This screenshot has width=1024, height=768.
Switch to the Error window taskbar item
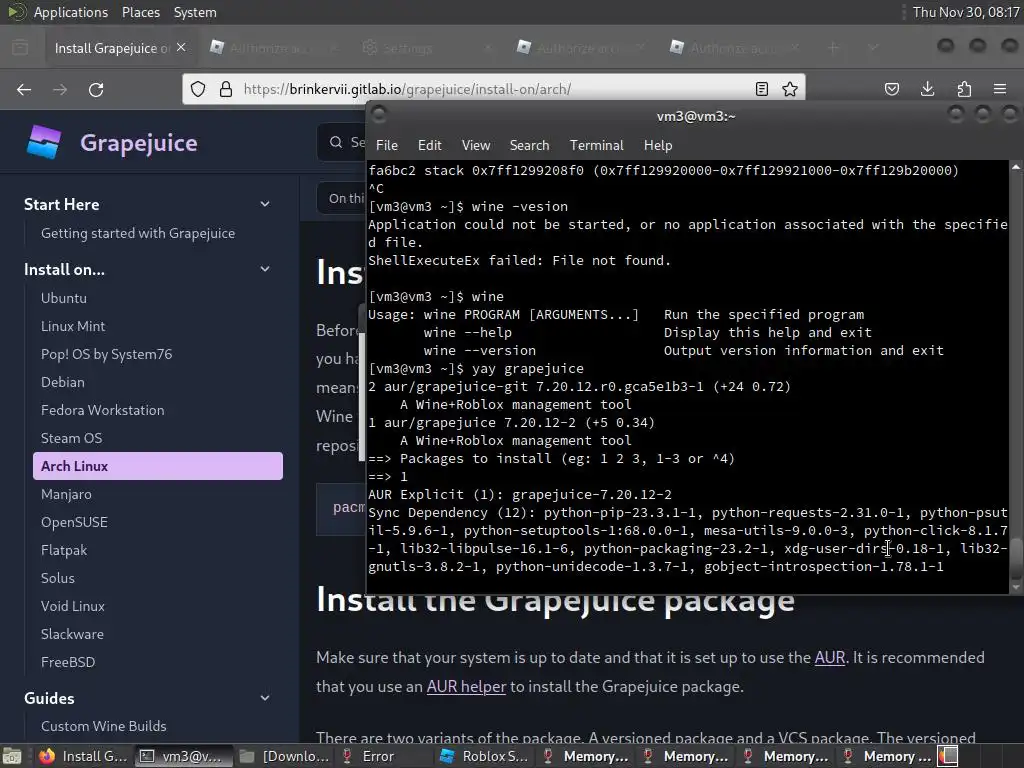[384, 756]
